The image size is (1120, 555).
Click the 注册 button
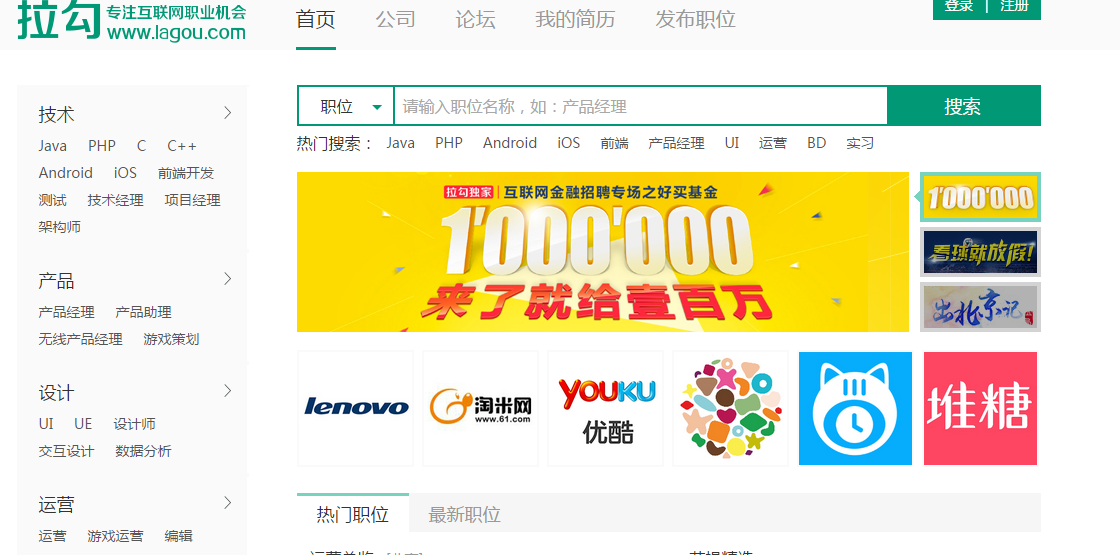(1014, 6)
